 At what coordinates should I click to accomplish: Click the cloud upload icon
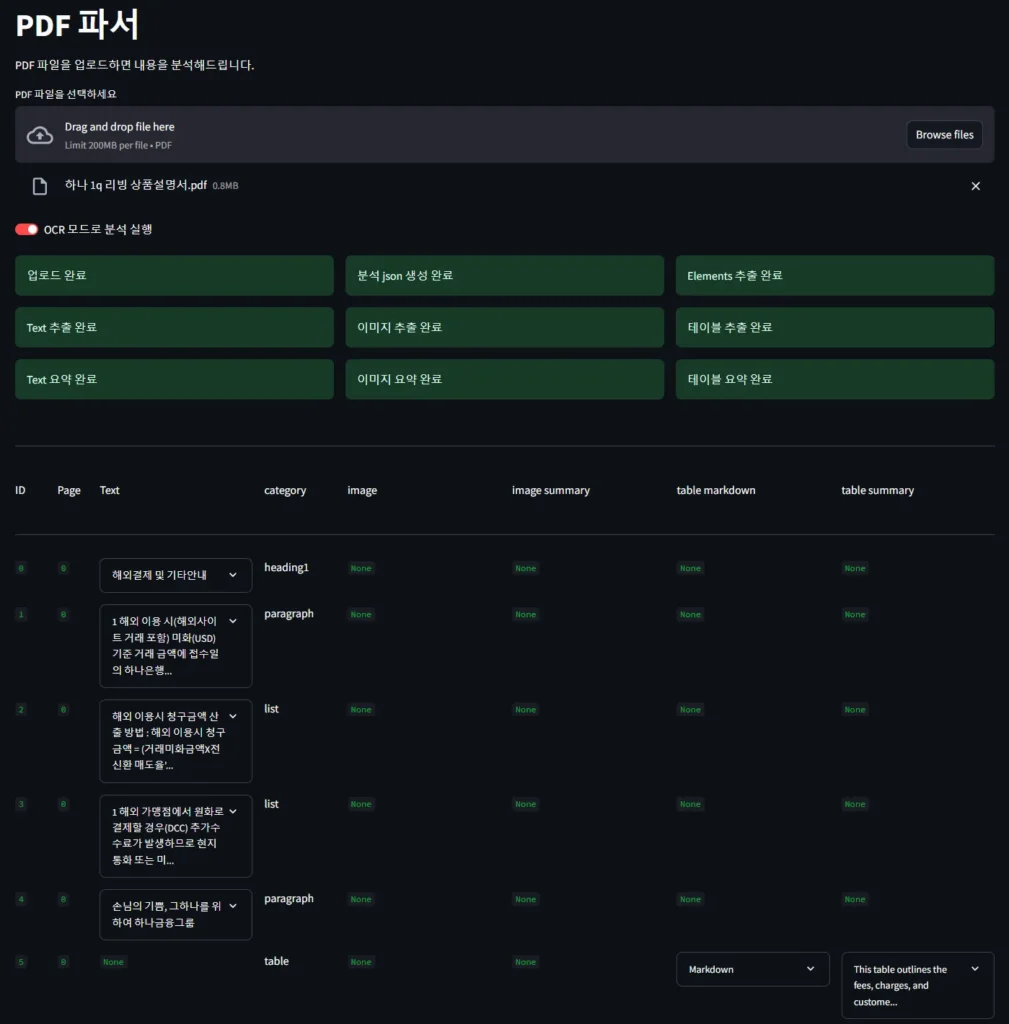[40, 135]
